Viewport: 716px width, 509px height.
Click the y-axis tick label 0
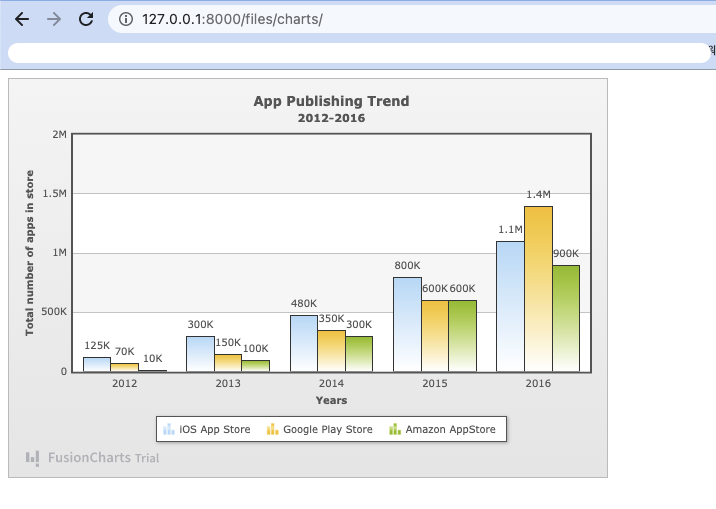(x=64, y=372)
